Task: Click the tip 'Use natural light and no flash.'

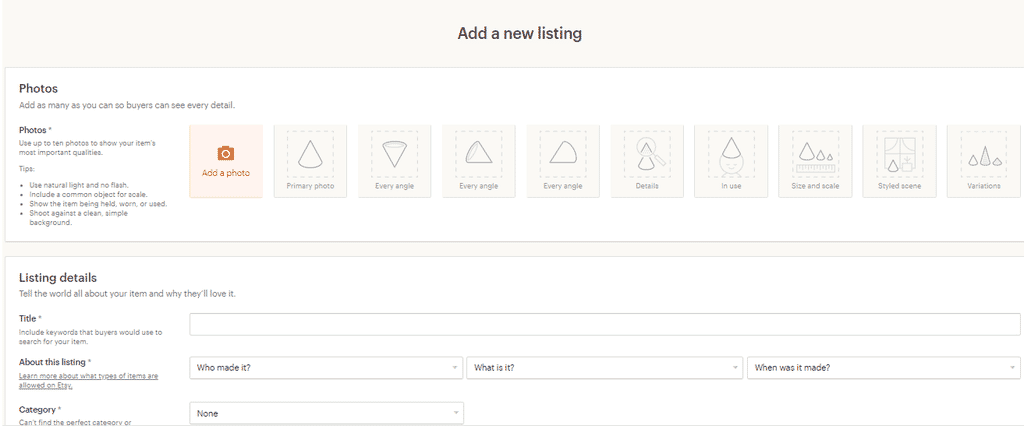Action: coord(78,185)
